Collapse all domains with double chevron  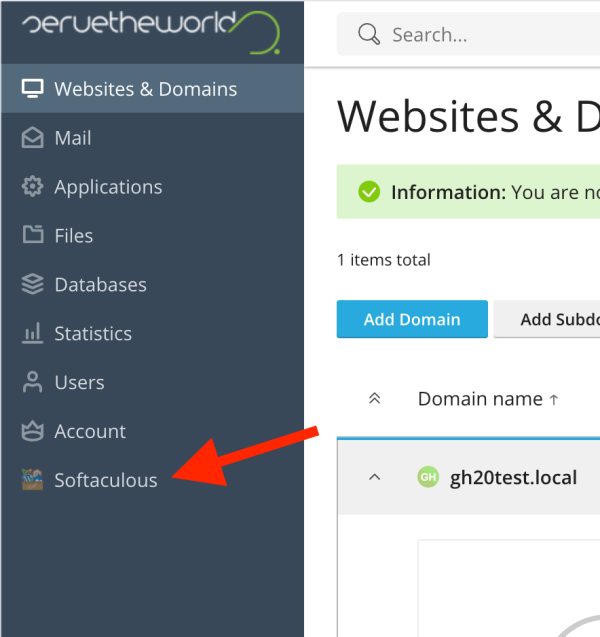pos(375,399)
